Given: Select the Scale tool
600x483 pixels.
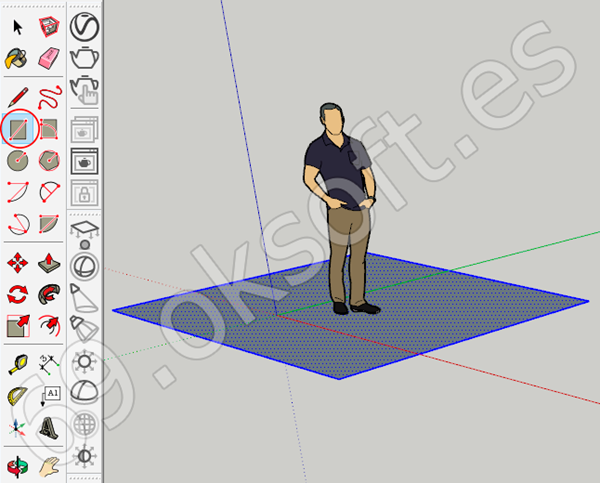Looking at the screenshot, I should click(x=18, y=326).
